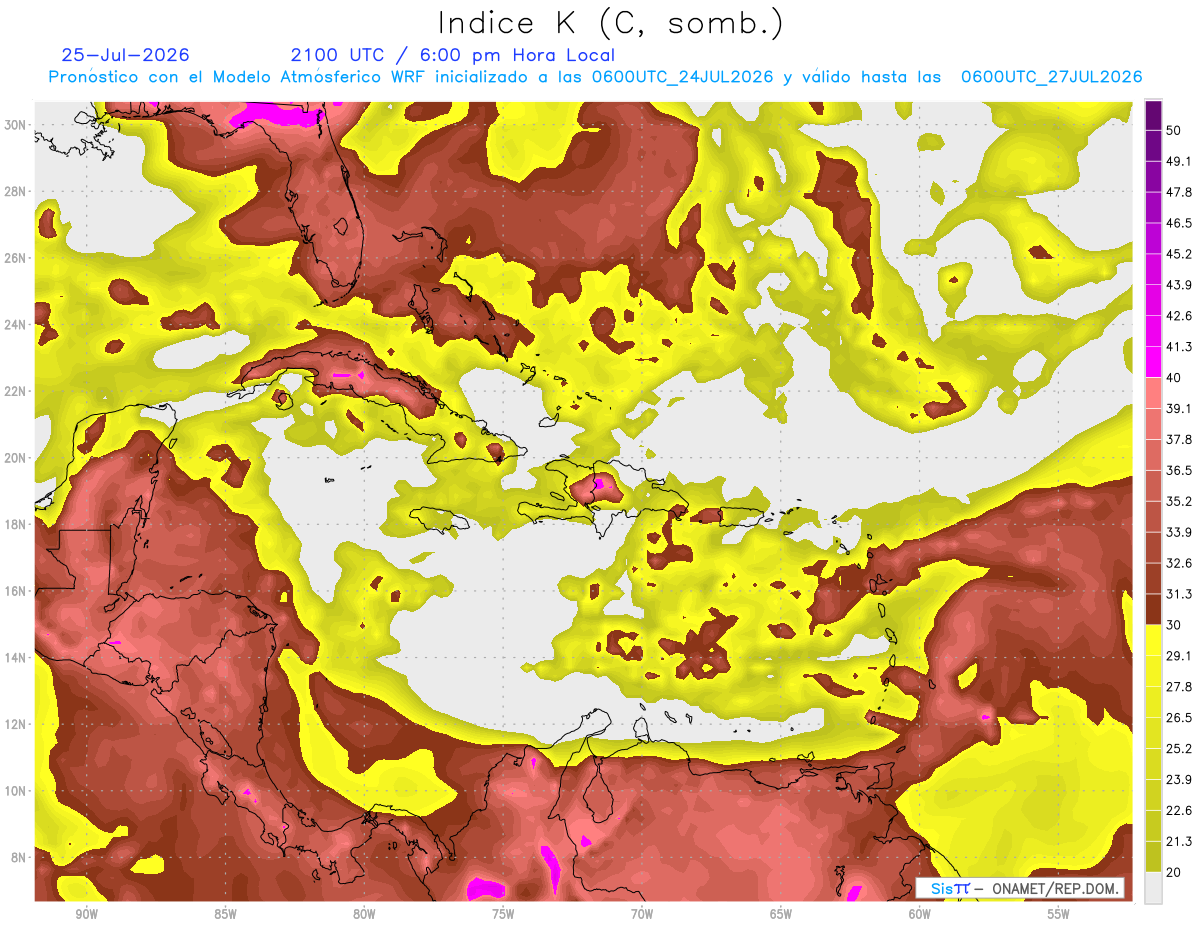This screenshot has height=927, width=1200.
Task: Click the colorbar value '36.5'
Action: click(1178, 470)
